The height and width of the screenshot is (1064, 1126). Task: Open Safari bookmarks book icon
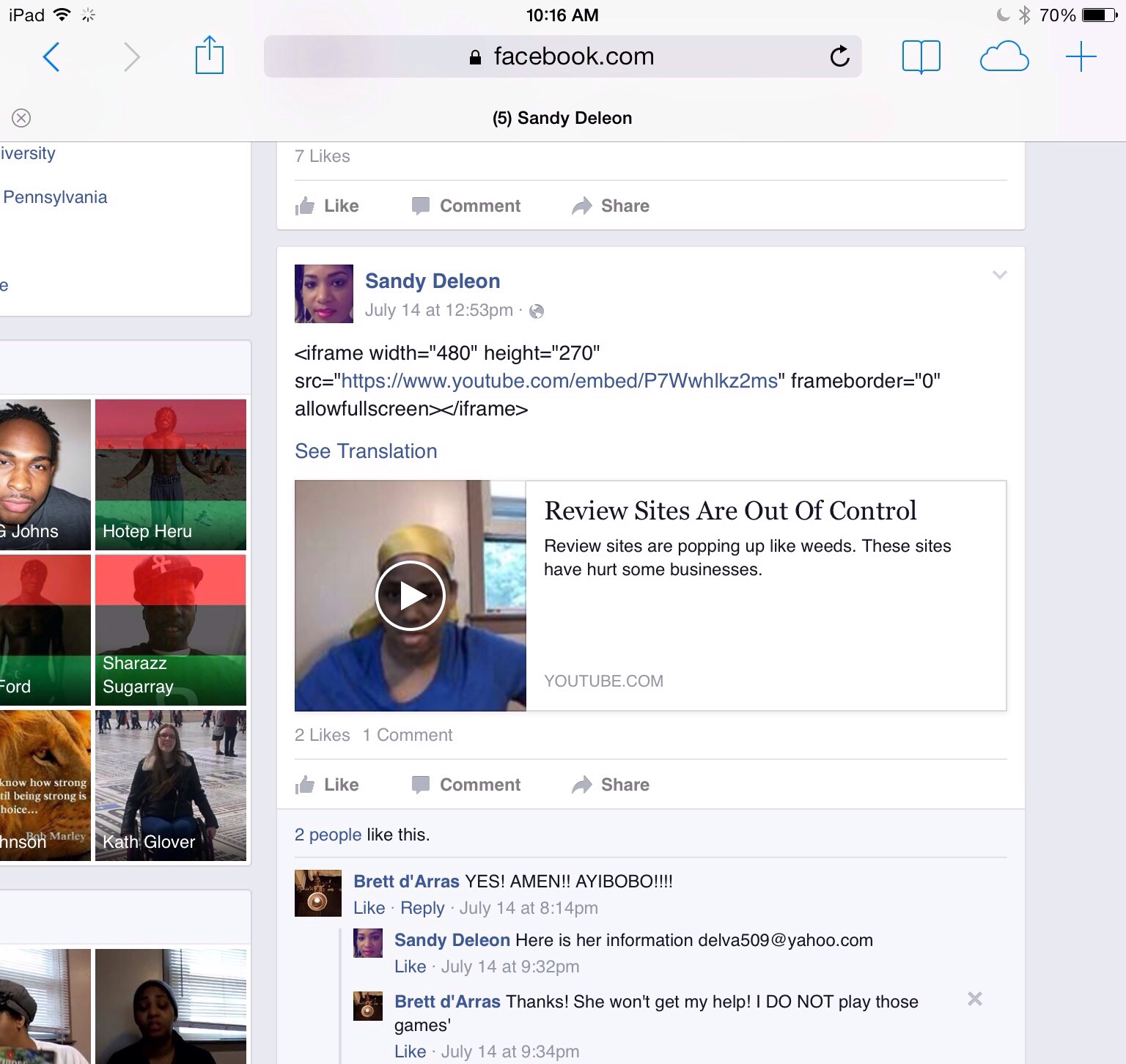click(921, 56)
